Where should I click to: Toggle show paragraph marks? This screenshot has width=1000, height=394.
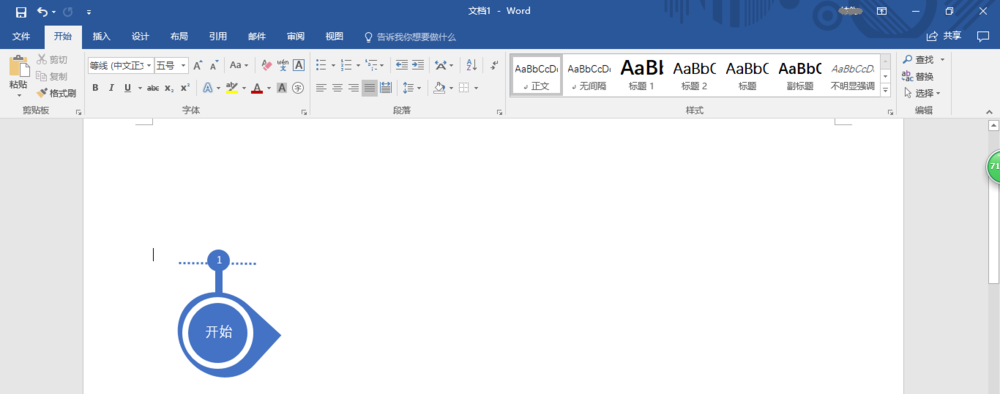(x=494, y=65)
